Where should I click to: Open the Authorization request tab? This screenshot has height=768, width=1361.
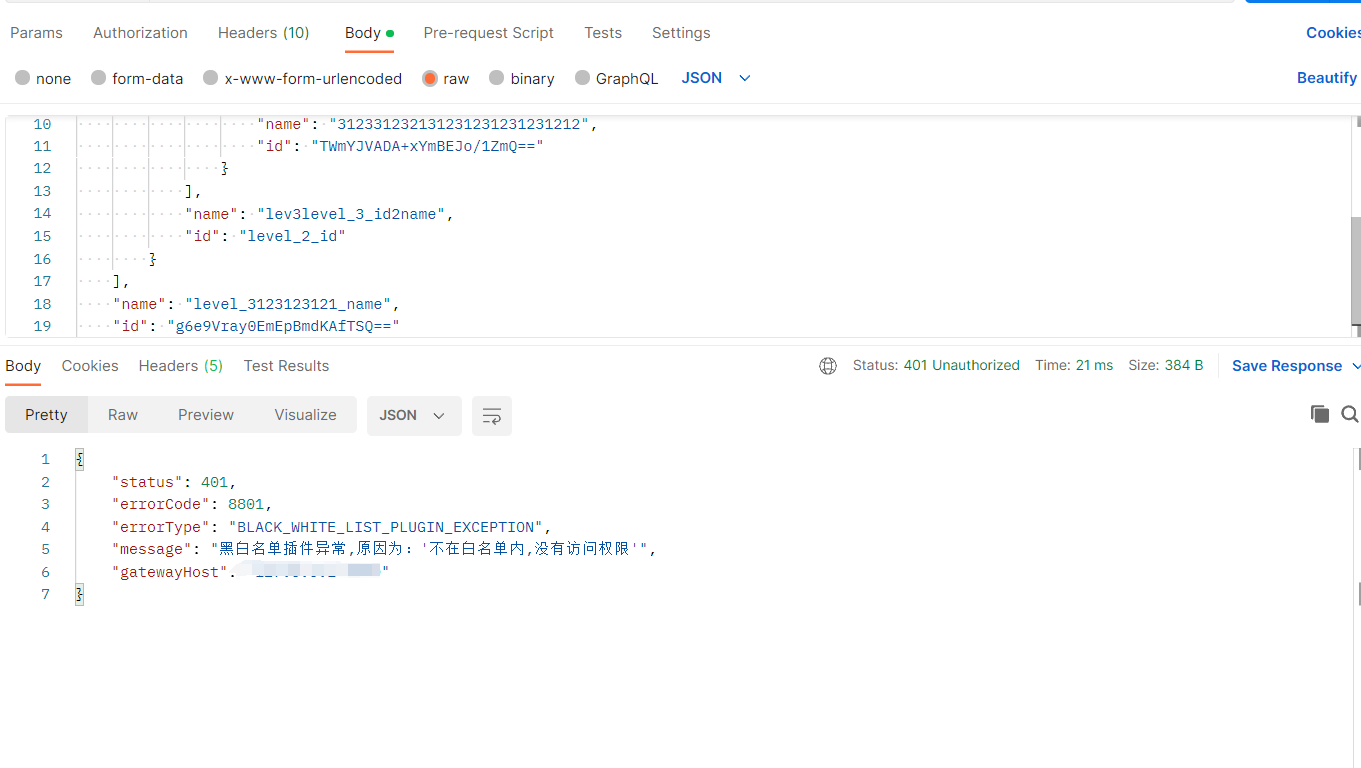click(140, 33)
